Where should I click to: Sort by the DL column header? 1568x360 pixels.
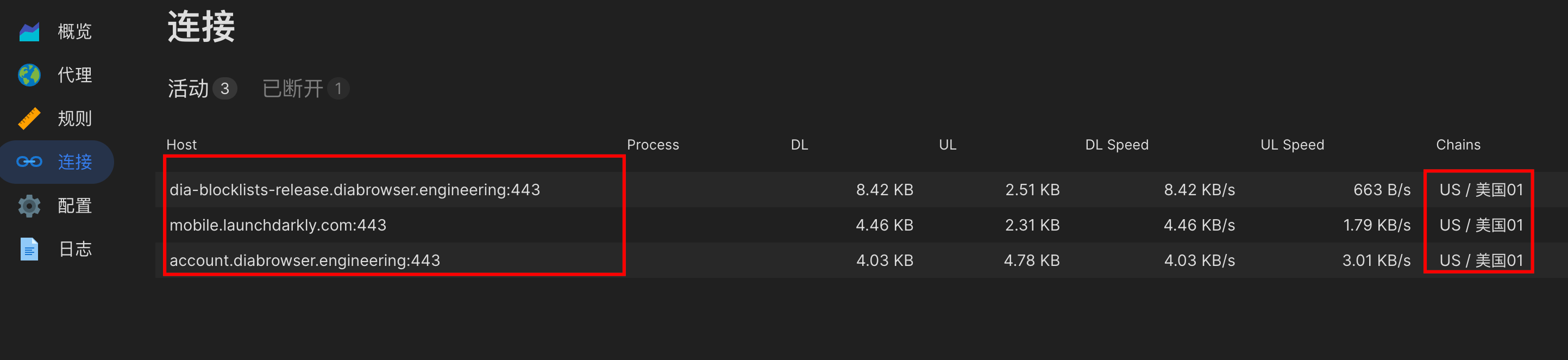(799, 145)
